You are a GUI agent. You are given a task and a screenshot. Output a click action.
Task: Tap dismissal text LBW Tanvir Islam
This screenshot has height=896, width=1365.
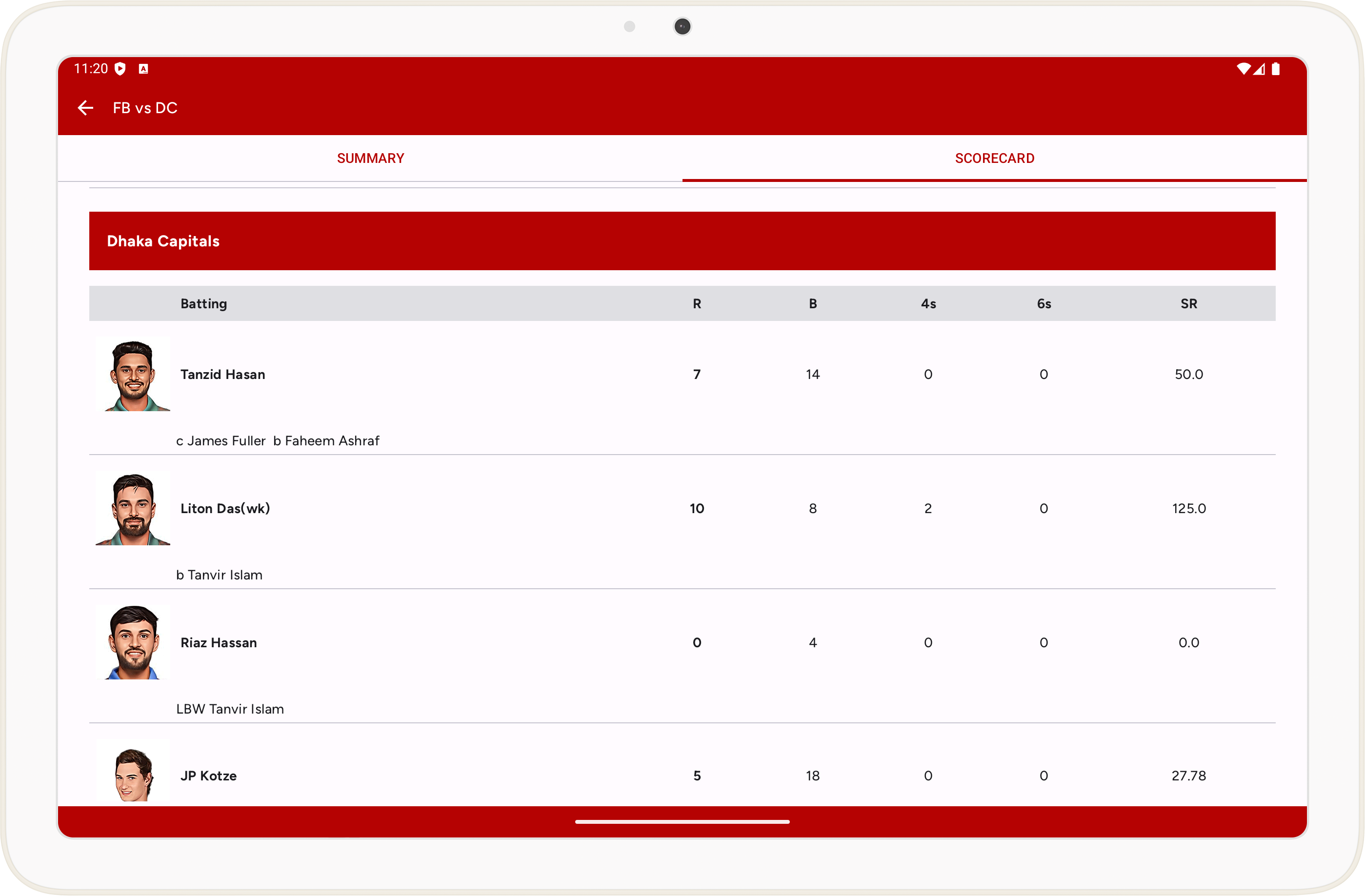coord(230,709)
